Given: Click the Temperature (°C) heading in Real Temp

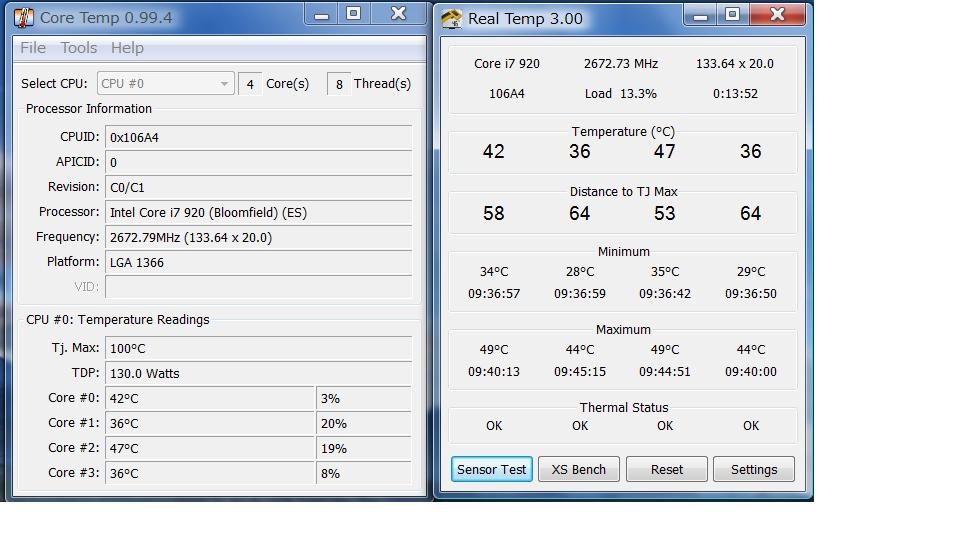Looking at the screenshot, I should (623, 132).
